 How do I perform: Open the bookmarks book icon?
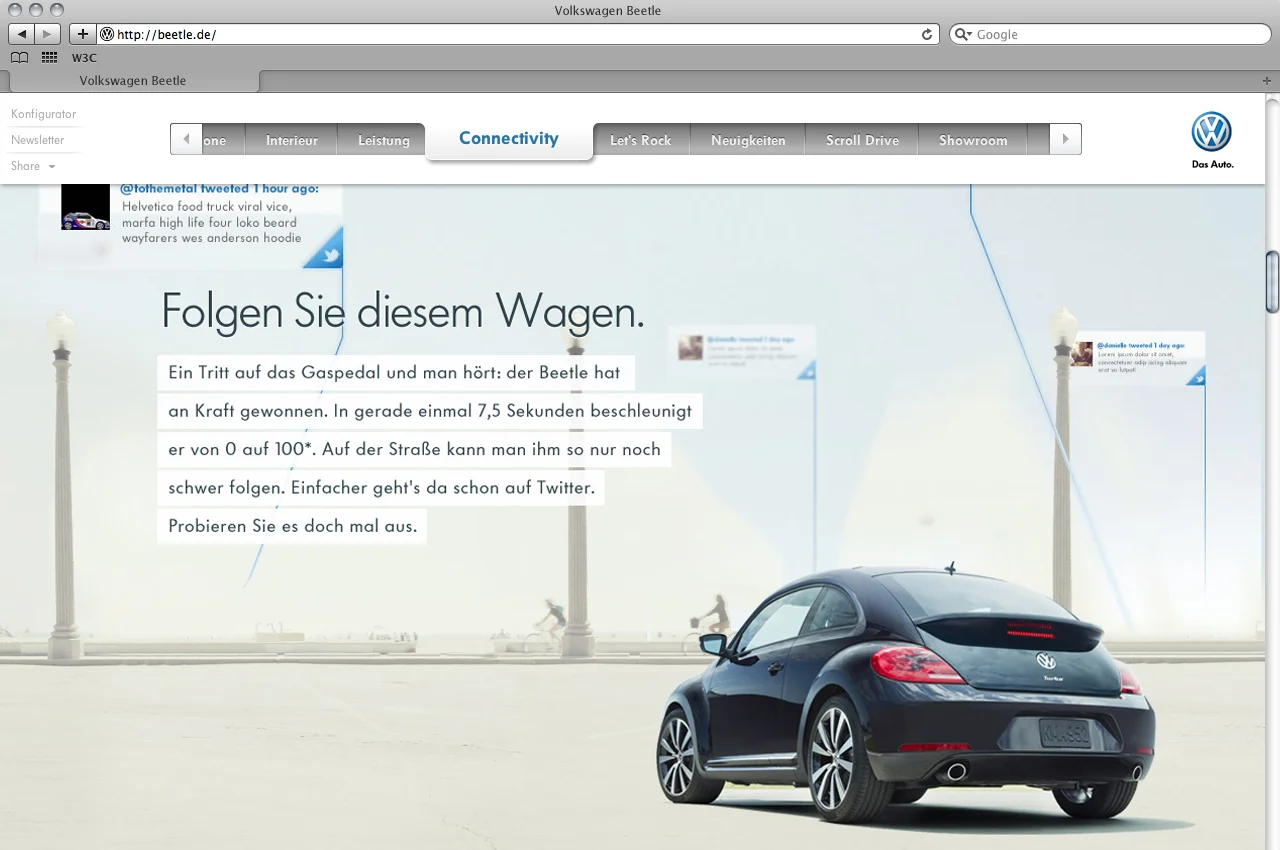click(x=19, y=58)
